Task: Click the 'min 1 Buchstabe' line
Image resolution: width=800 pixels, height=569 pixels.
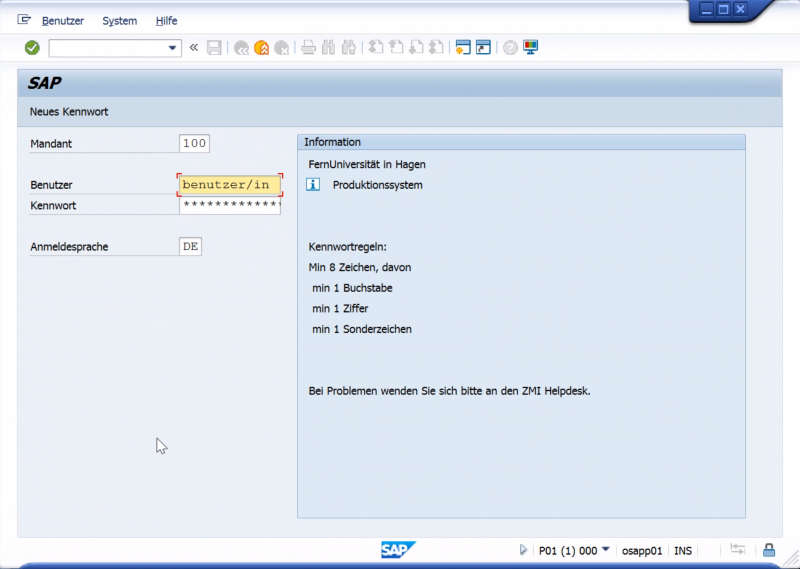Action: [x=352, y=288]
